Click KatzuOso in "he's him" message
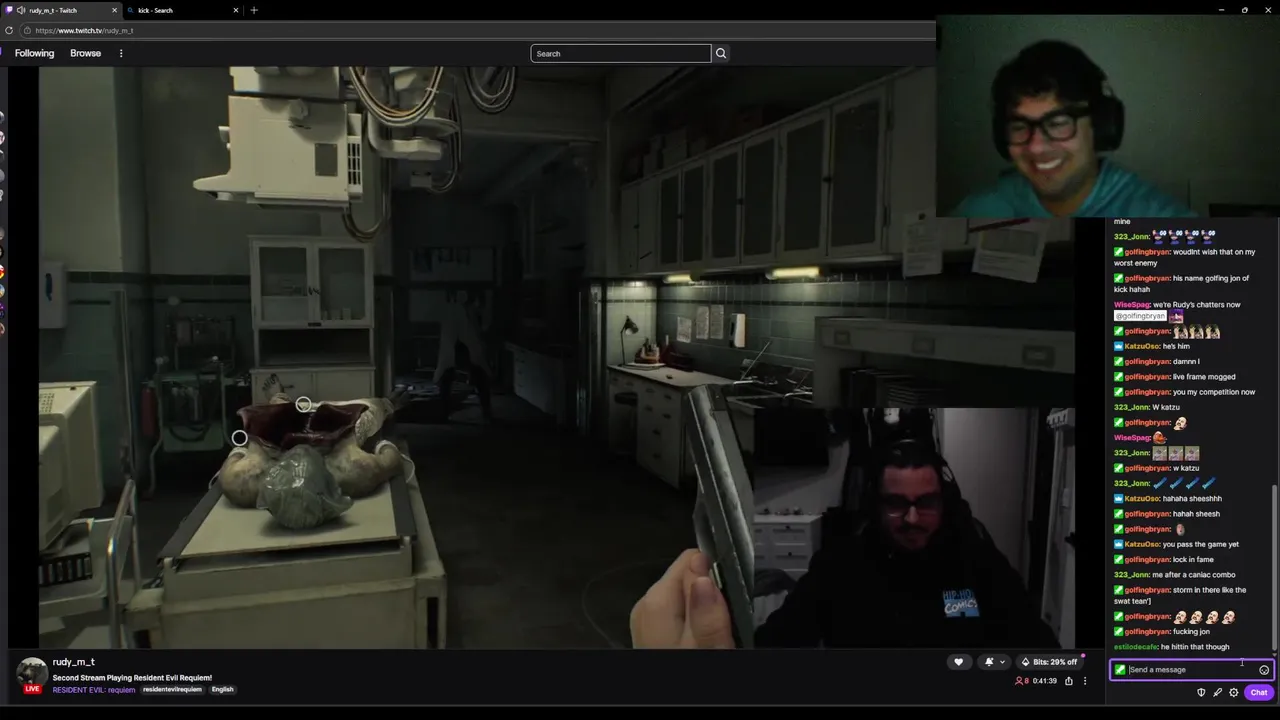 (x=1142, y=346)
